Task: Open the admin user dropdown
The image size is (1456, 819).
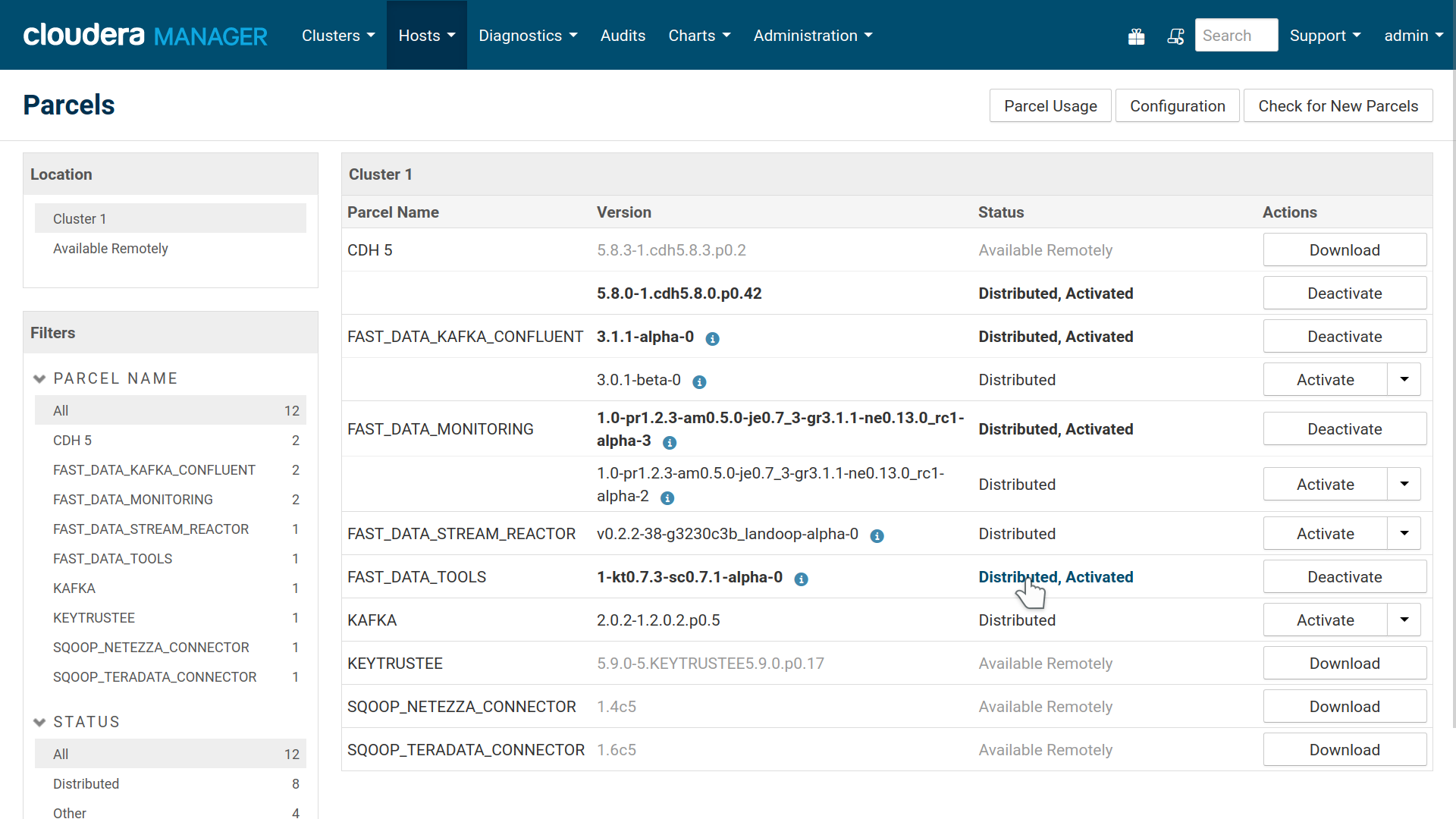Action: point(1414,36)
